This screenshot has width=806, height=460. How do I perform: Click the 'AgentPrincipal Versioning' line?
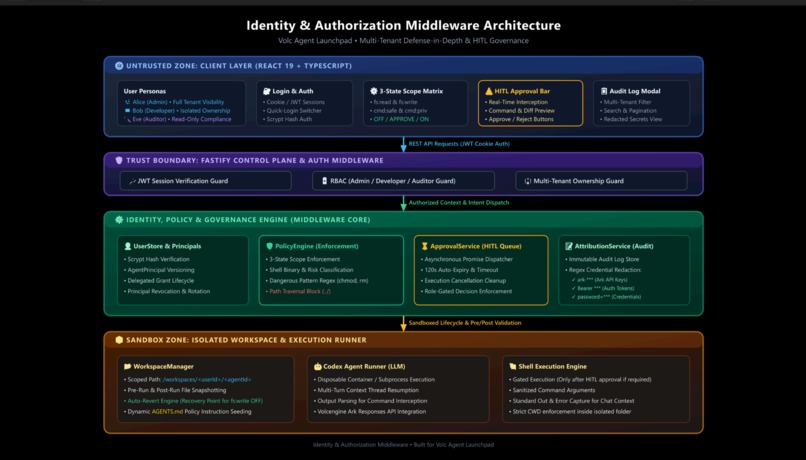coord(159,270)
